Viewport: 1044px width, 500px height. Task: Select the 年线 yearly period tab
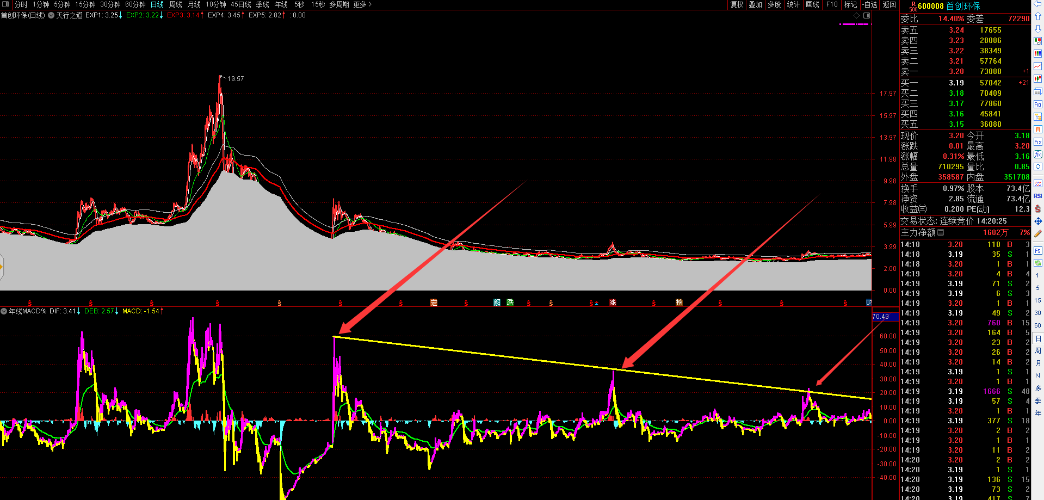pyautogui.click(x=281, y=5)
